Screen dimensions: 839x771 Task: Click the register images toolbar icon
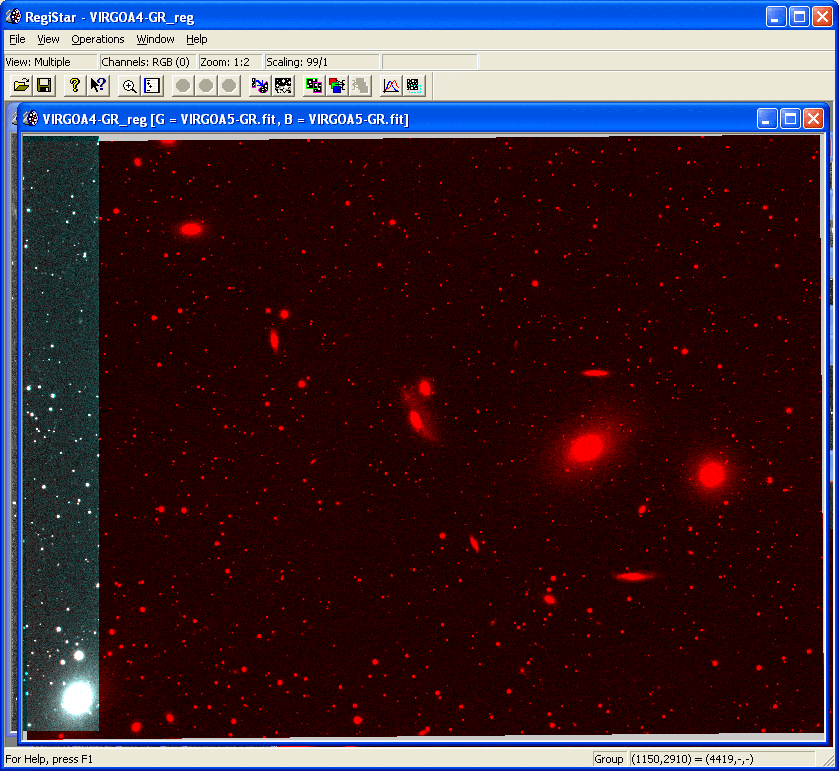(x=260, y=86)
